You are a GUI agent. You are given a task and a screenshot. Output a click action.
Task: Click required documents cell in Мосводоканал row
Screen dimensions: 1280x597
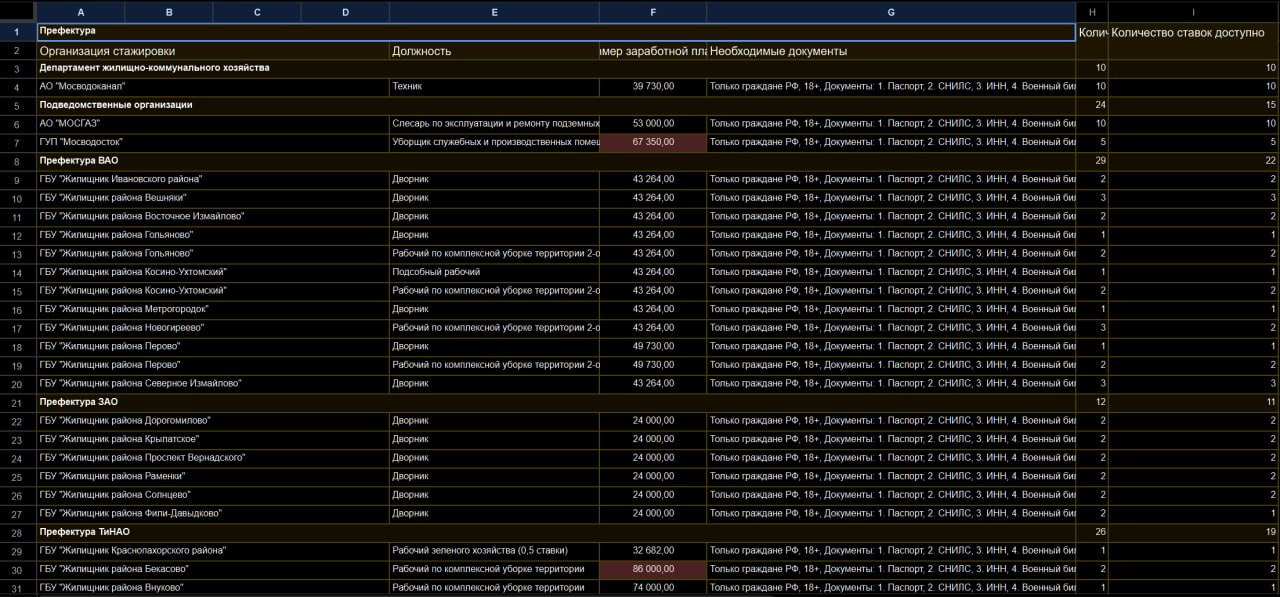pyautogui.click(x=891, y=86)
